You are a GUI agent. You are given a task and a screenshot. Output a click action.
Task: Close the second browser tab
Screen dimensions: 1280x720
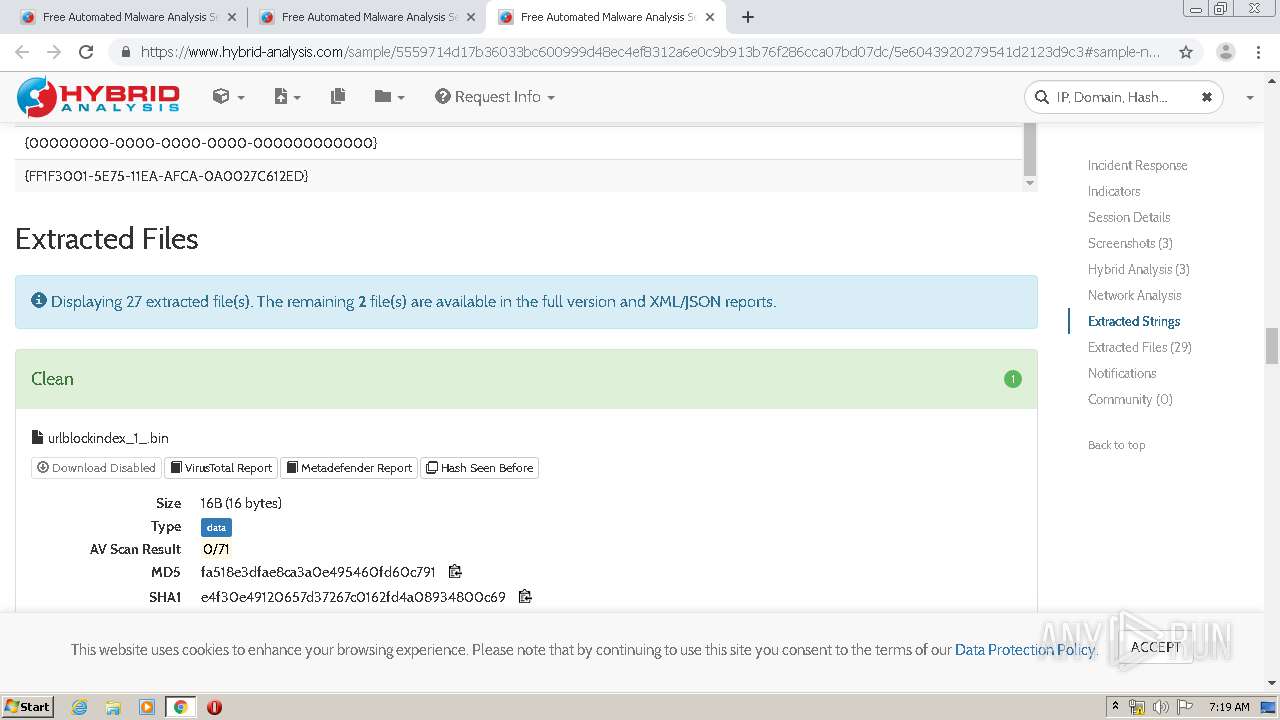tap(471, 17)
